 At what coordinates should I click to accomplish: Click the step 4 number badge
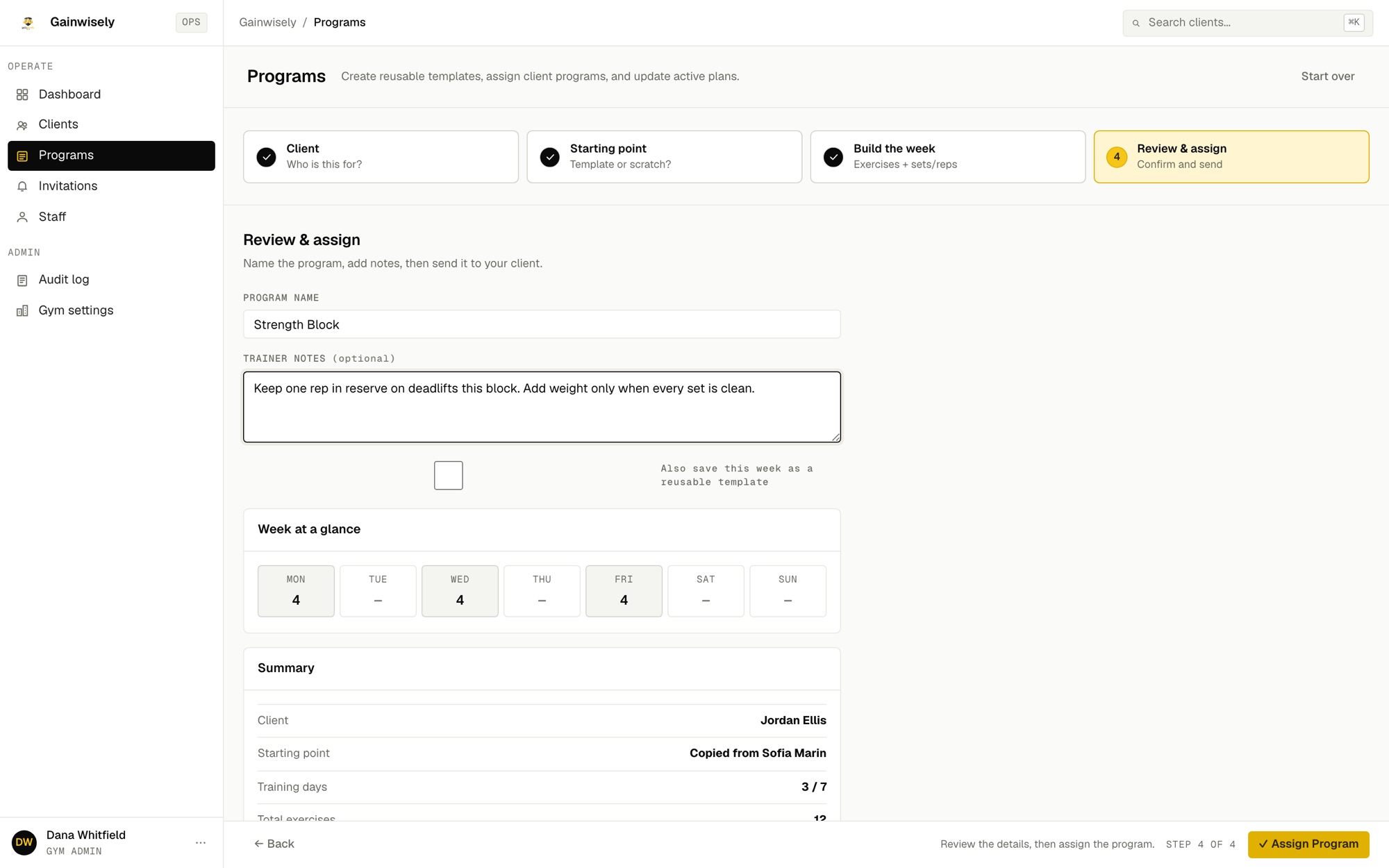pyautogui.click(x=1117, y=157)
